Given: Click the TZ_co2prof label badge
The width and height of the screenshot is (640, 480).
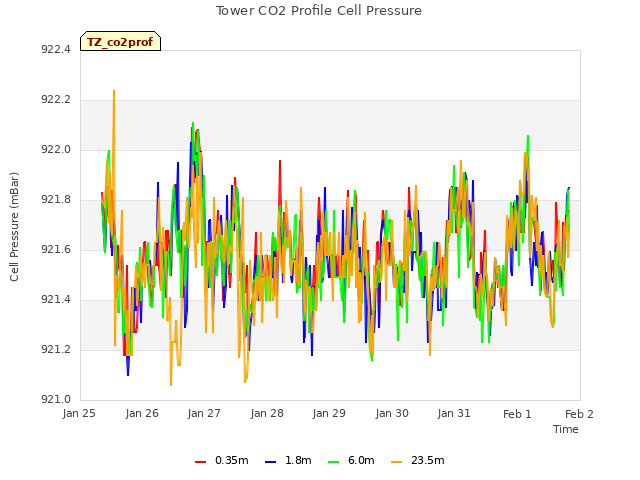Looking at the screenshot, I should coord(120,41).
